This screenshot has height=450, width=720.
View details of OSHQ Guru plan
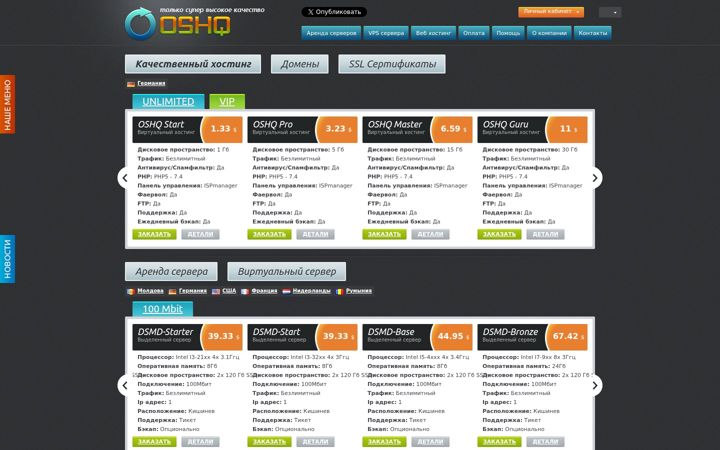click(545, 234)
